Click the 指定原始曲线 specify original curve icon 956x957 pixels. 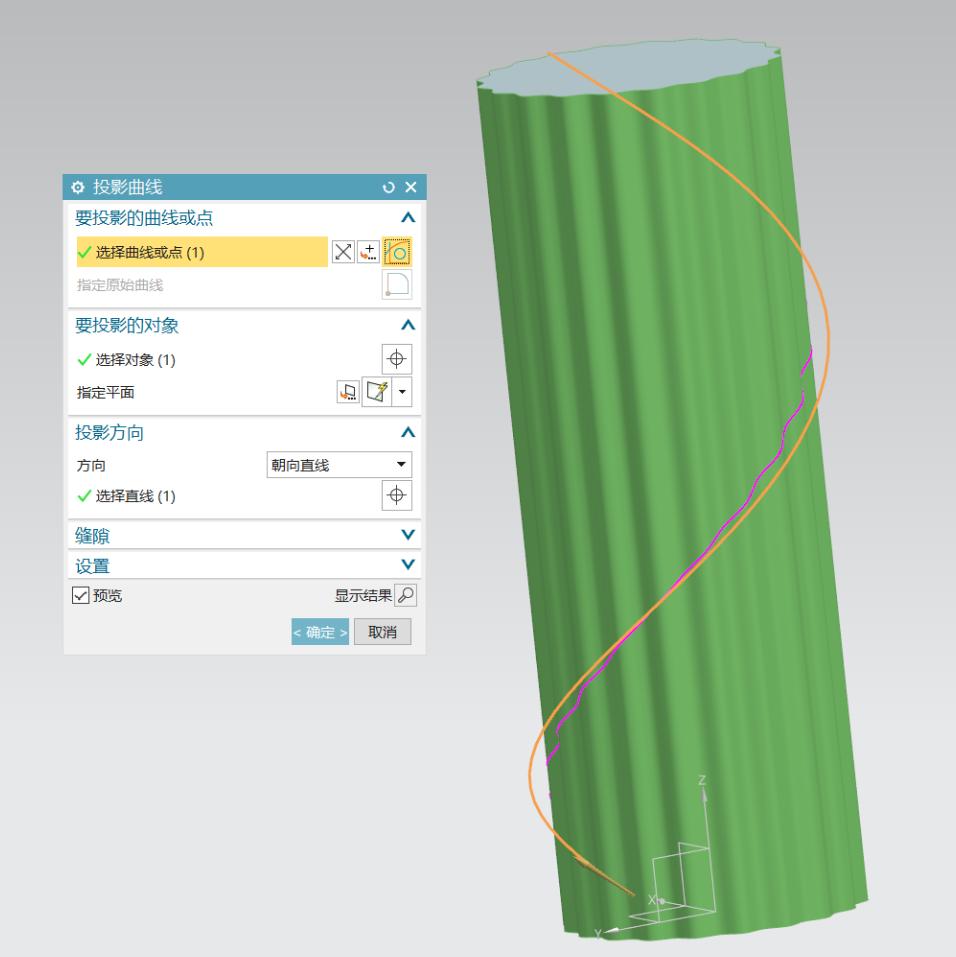coord(398,283)
